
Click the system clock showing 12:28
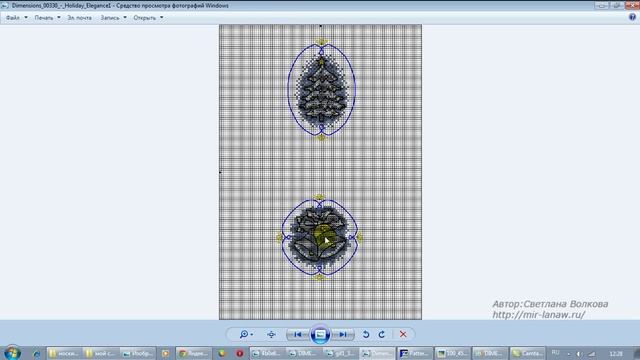(616, 353)
